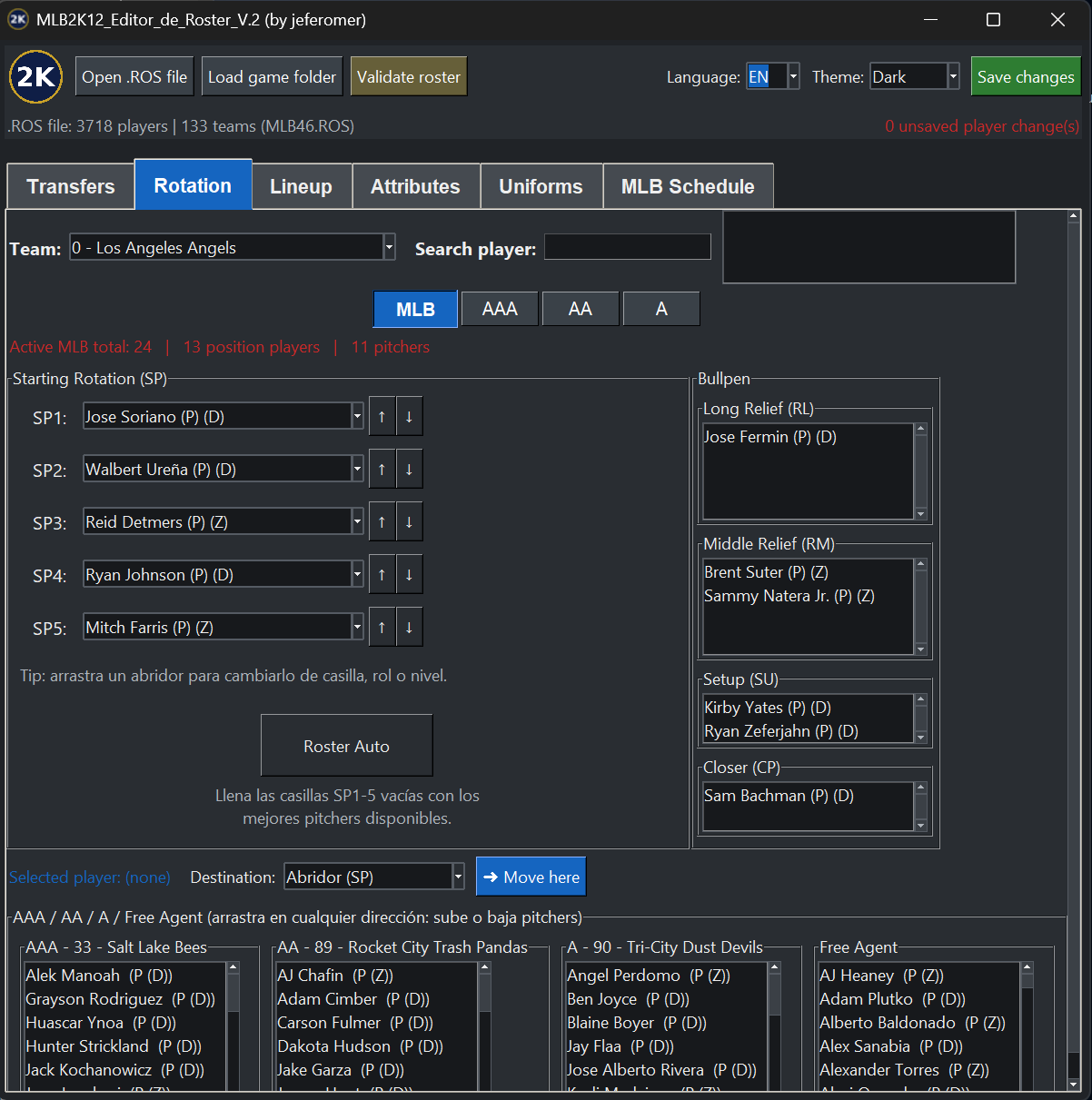Move SP4 Ryan Johnson down
Viewport: 1092px width, 1100px height.
(x=409, y=575)
